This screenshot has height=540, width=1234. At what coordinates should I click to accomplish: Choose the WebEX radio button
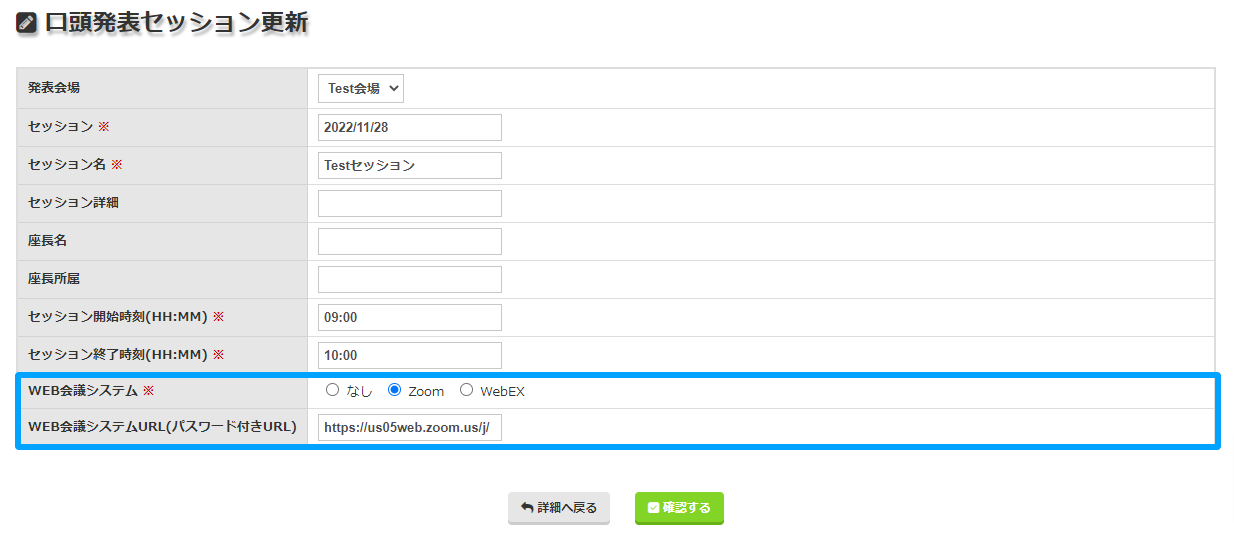tap(466, 391)
